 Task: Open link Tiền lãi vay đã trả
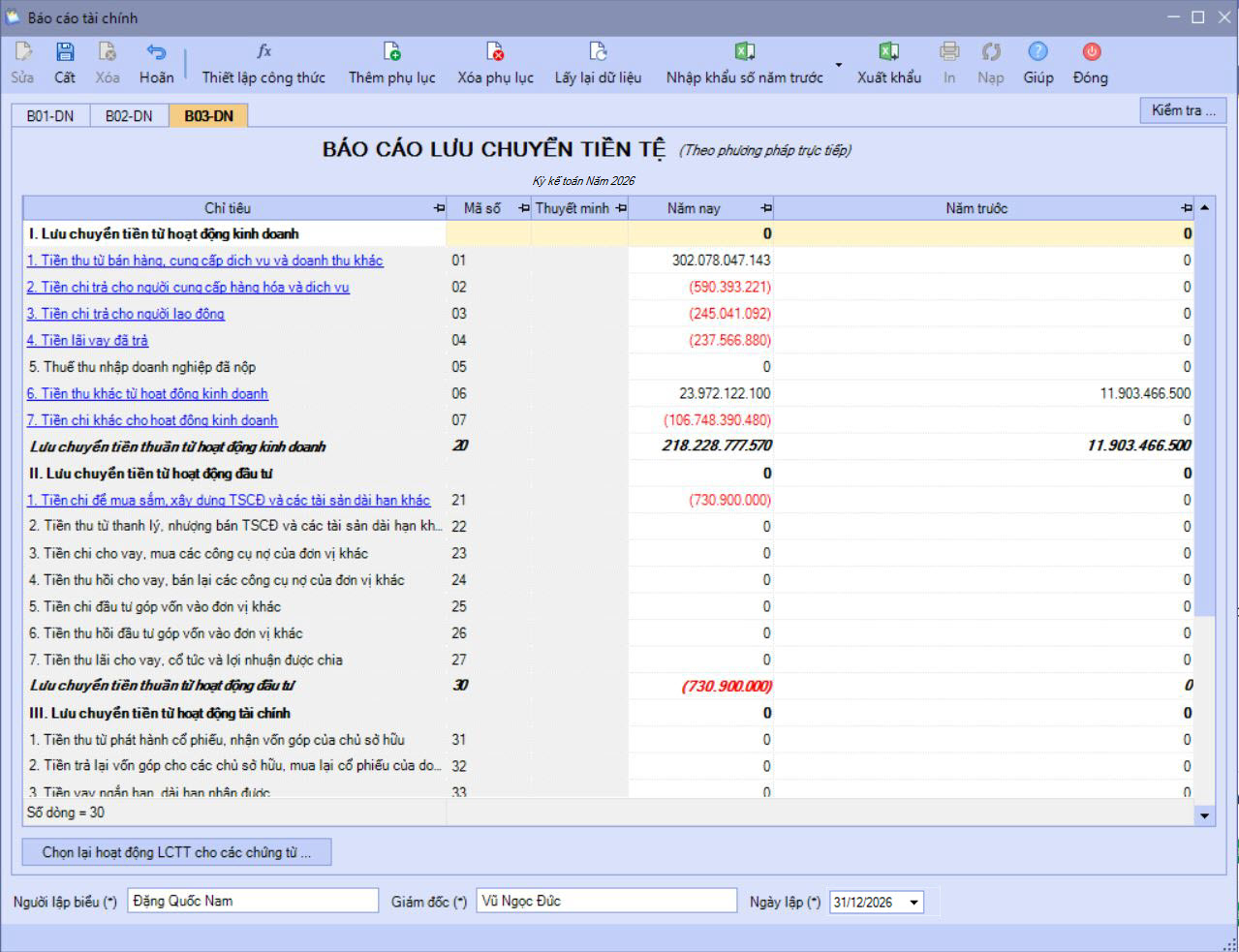point(88,341)
